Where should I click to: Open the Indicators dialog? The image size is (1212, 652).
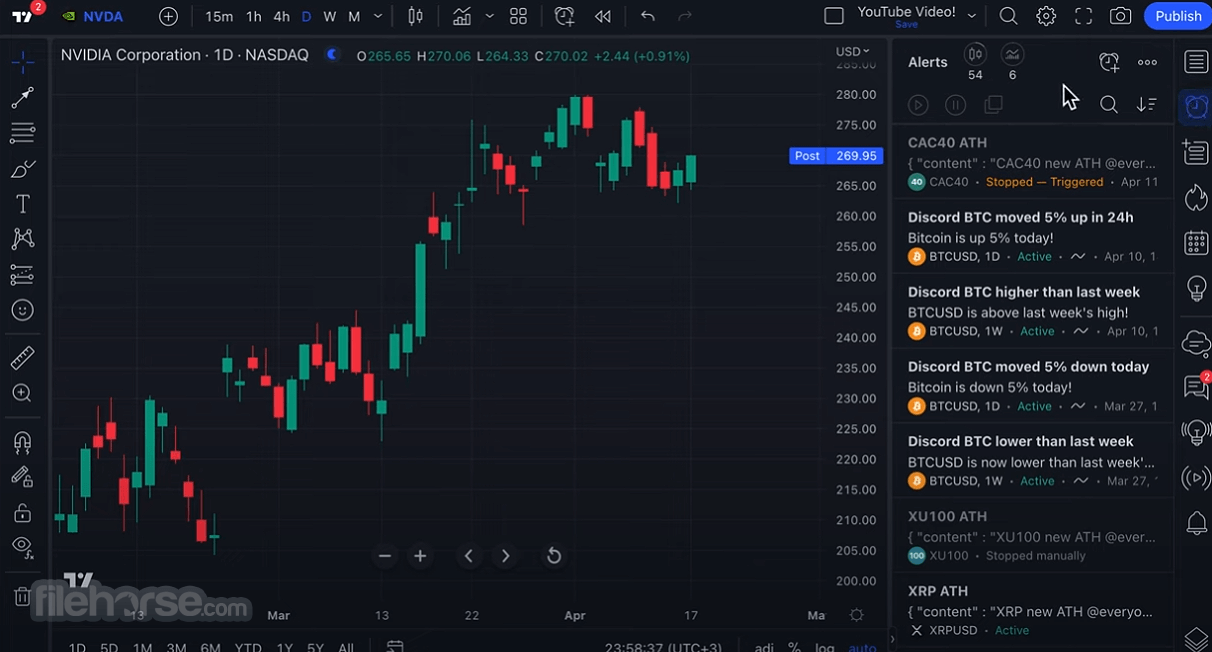point(462,16)
